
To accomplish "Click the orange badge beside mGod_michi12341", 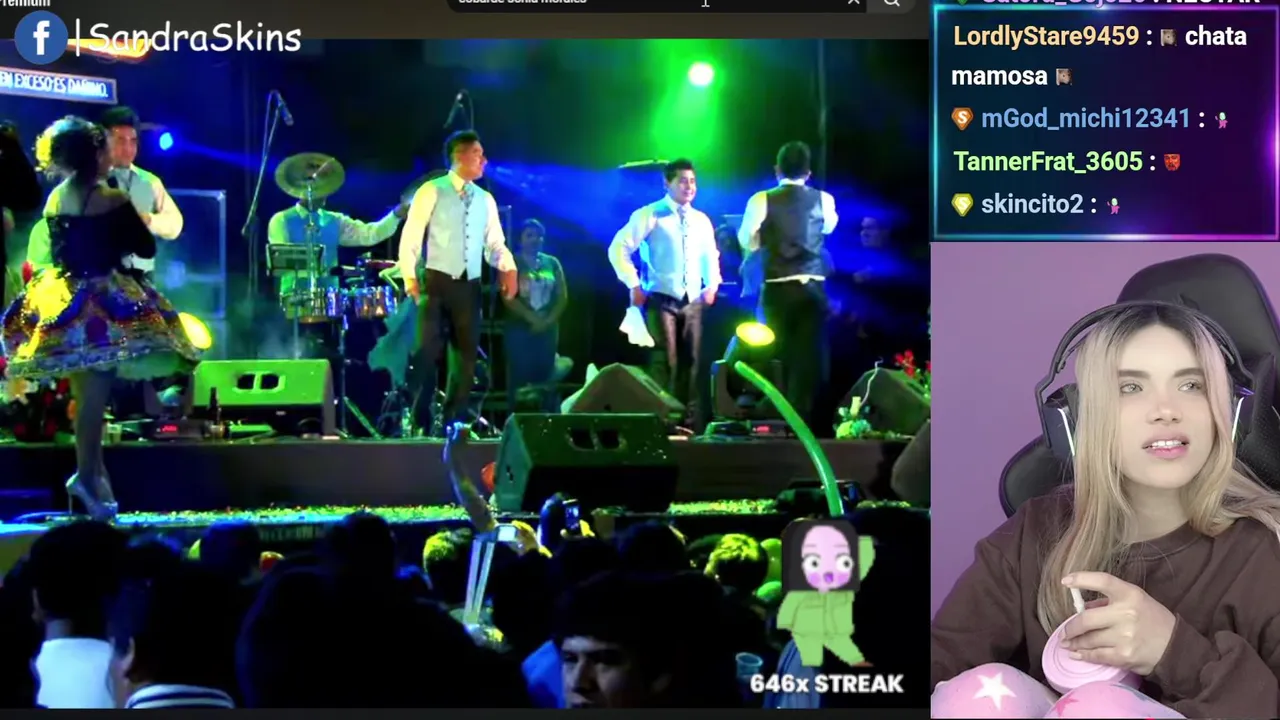I will point(962,119).
